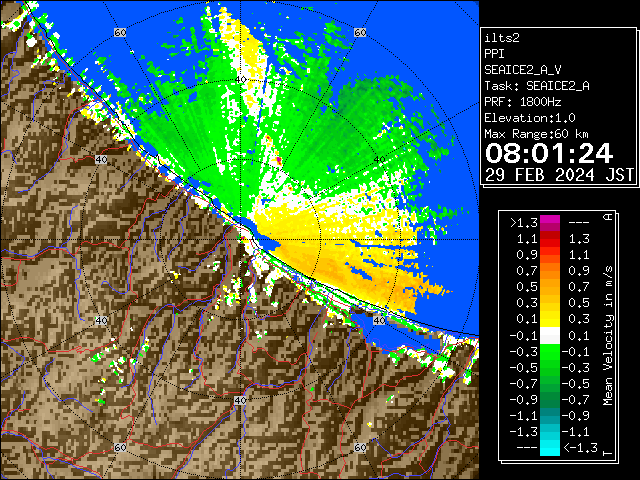Click the "40" range label over the blue bay
640x480 pixels.
point(379,321)
